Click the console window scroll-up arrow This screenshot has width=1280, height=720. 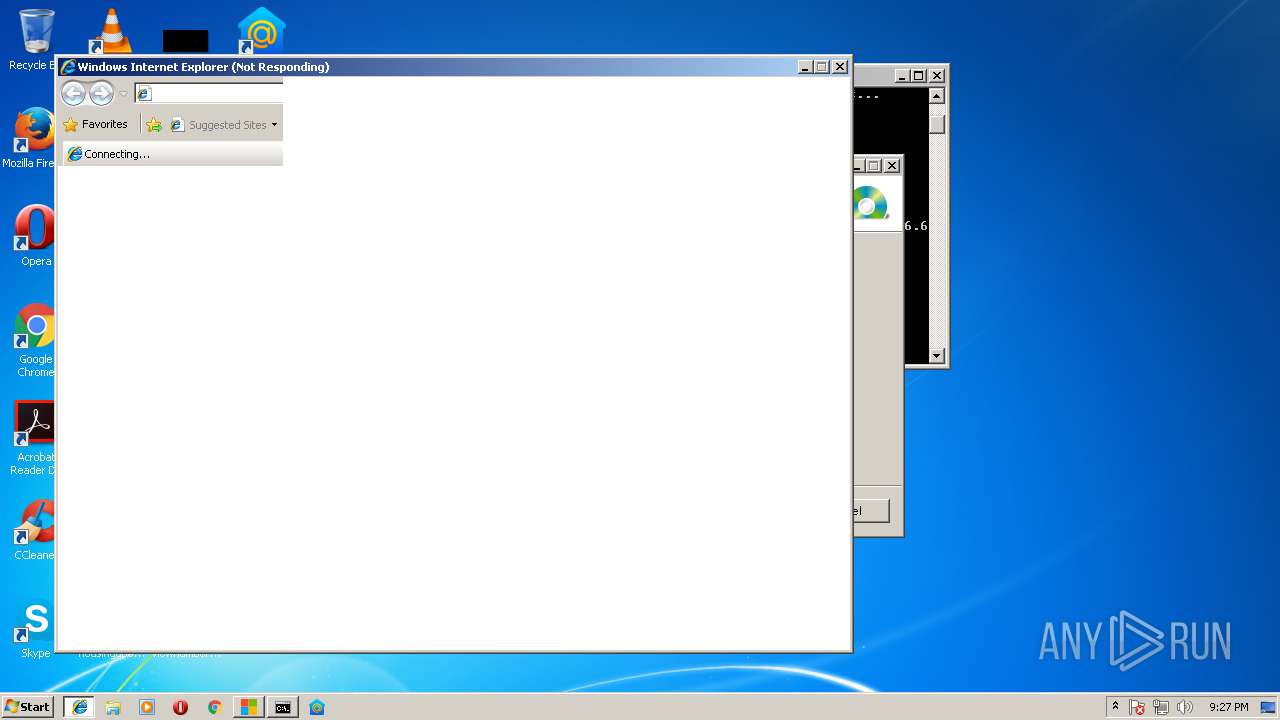(x=937, y=96)
